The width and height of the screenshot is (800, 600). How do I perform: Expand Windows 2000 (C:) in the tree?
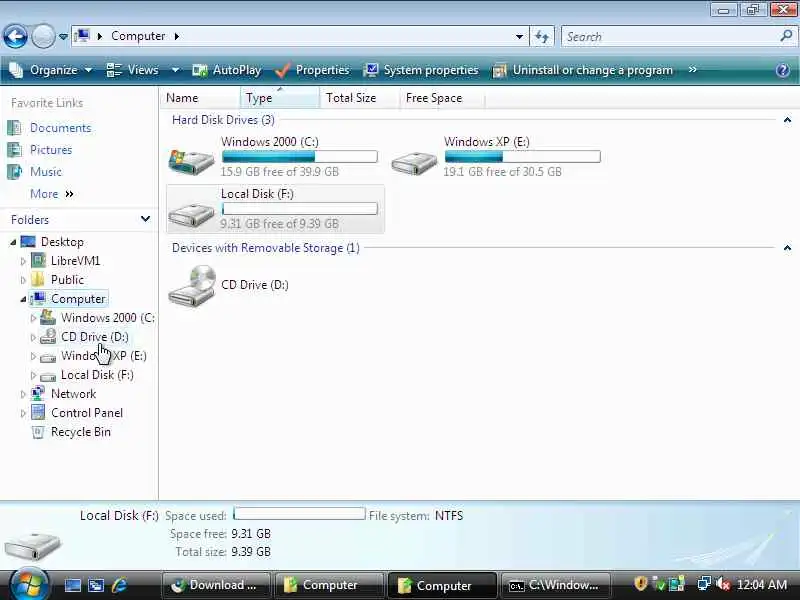[x=33, y=318]
